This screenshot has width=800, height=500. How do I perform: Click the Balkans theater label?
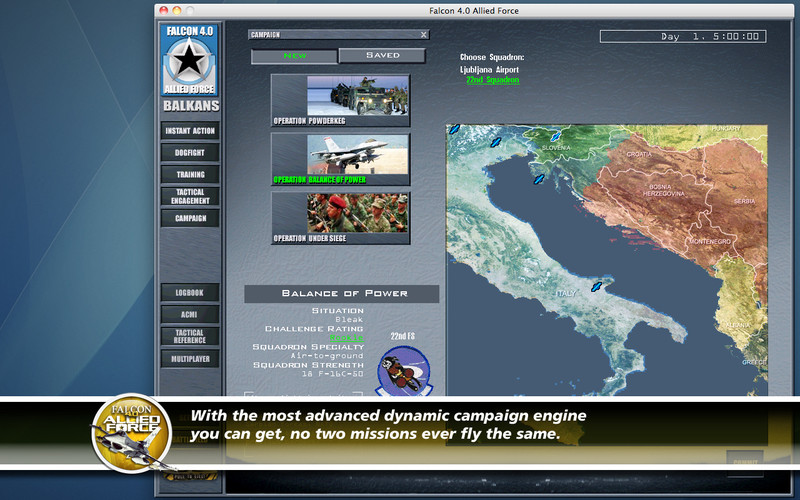(x=191, y=106)
